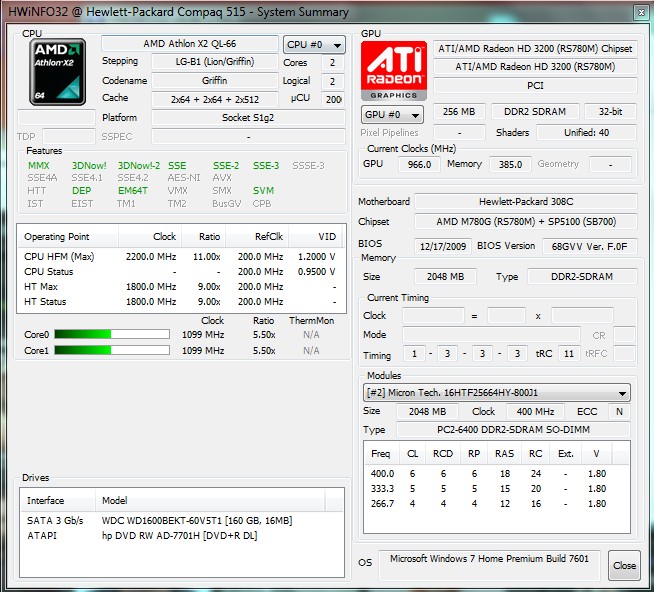Click the GPU chipset name field ending in Chipset
Screen dimensions: 654x592
pos(535,49)
